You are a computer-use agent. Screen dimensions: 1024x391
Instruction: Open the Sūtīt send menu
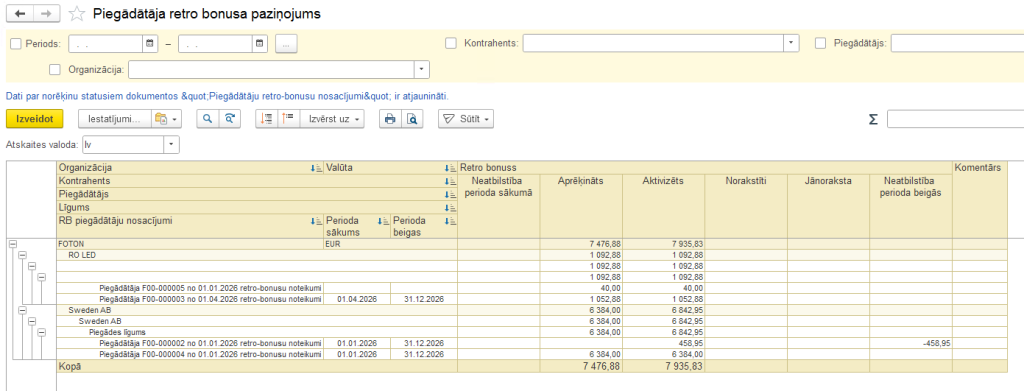465,119
